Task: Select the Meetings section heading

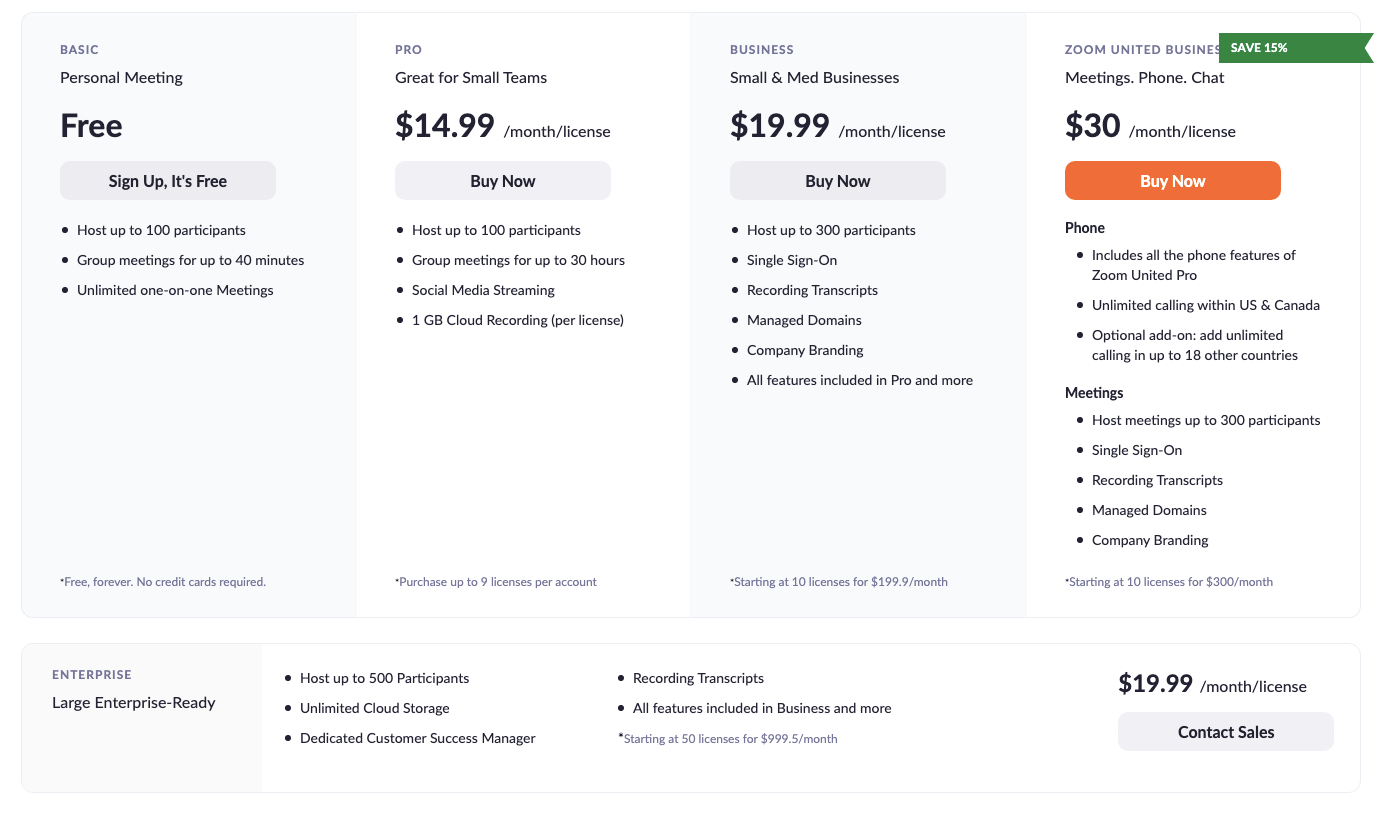Action: tap(1094, 393)
